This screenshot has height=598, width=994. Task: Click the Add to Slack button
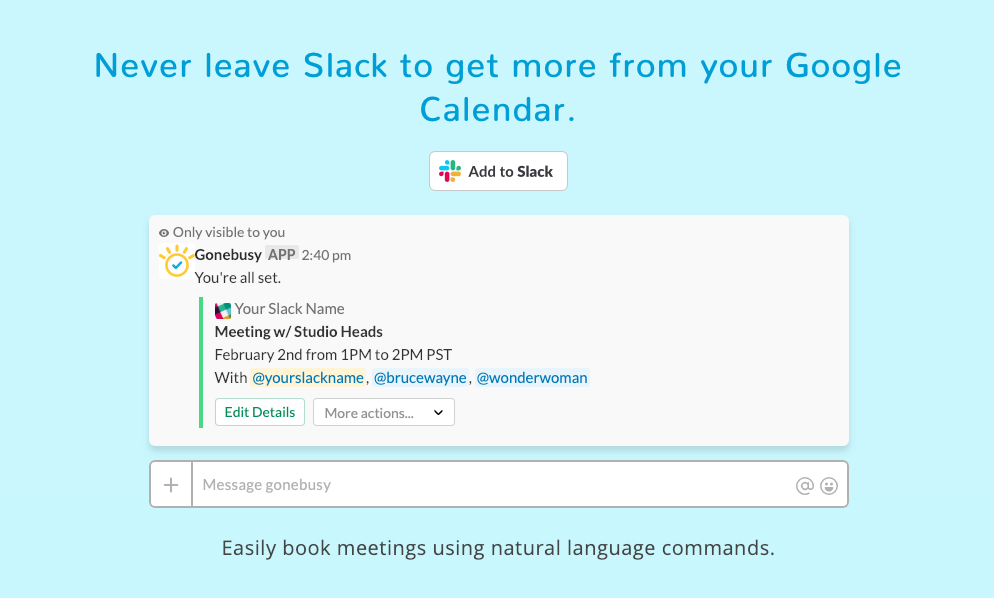498,171
